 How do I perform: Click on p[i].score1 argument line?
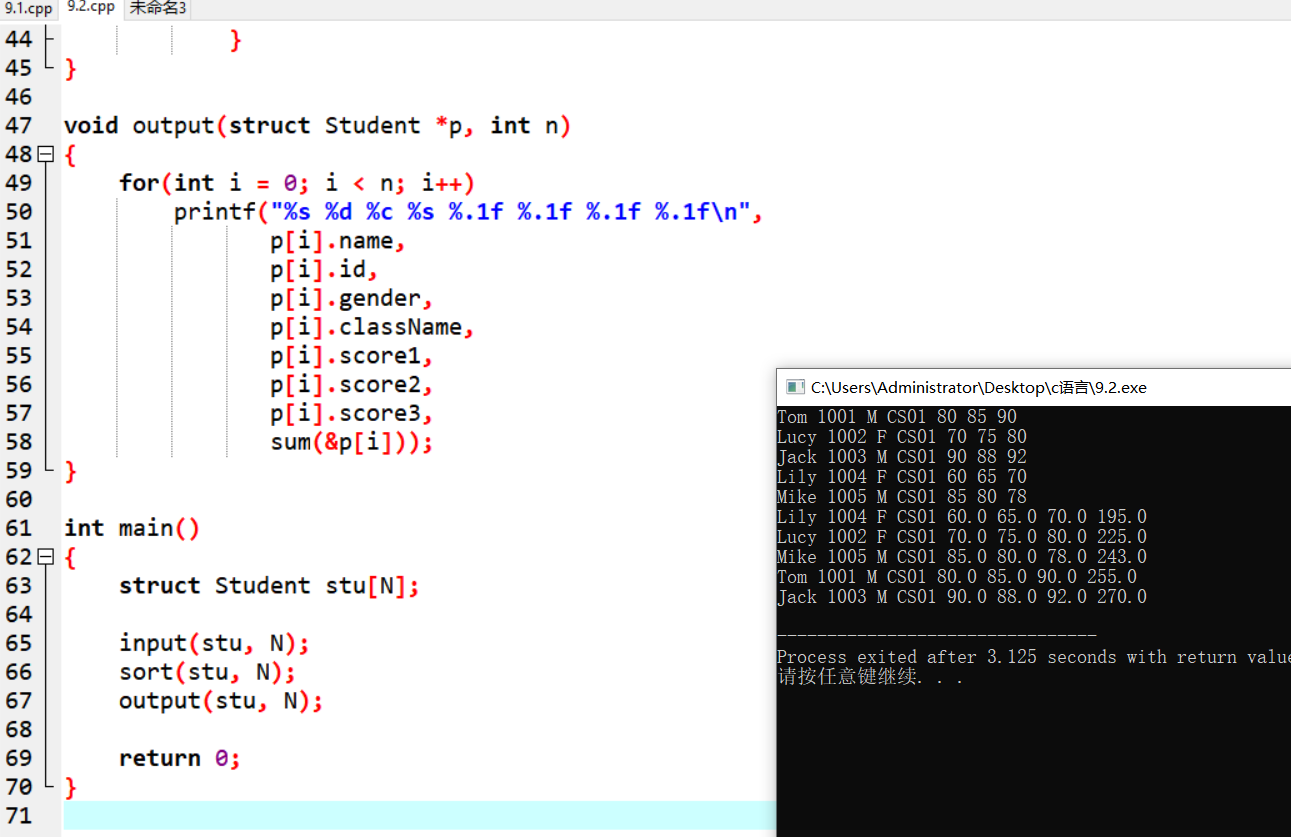[352, 356]
